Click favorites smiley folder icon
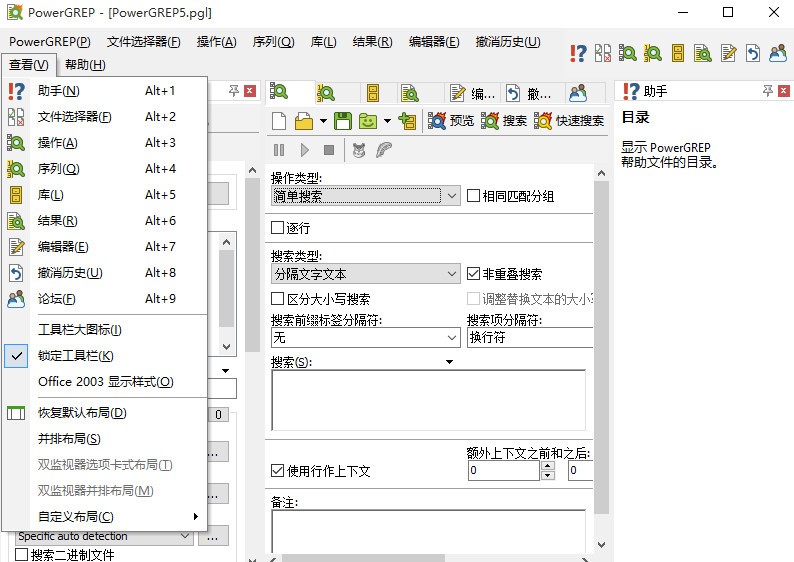Viewport: 794px width, 562px height. [x=368, y=121]
